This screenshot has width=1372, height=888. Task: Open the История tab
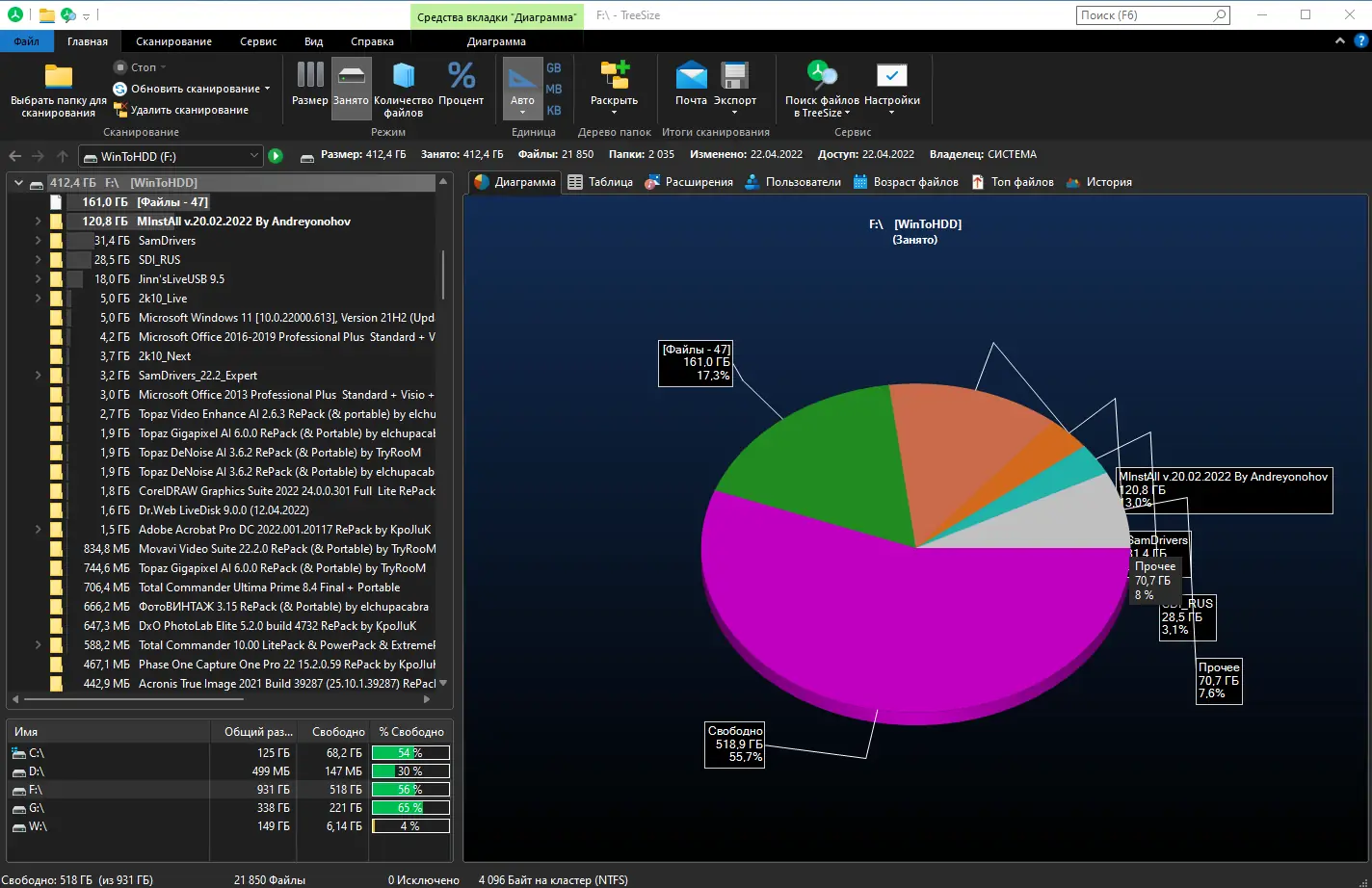1099,182
